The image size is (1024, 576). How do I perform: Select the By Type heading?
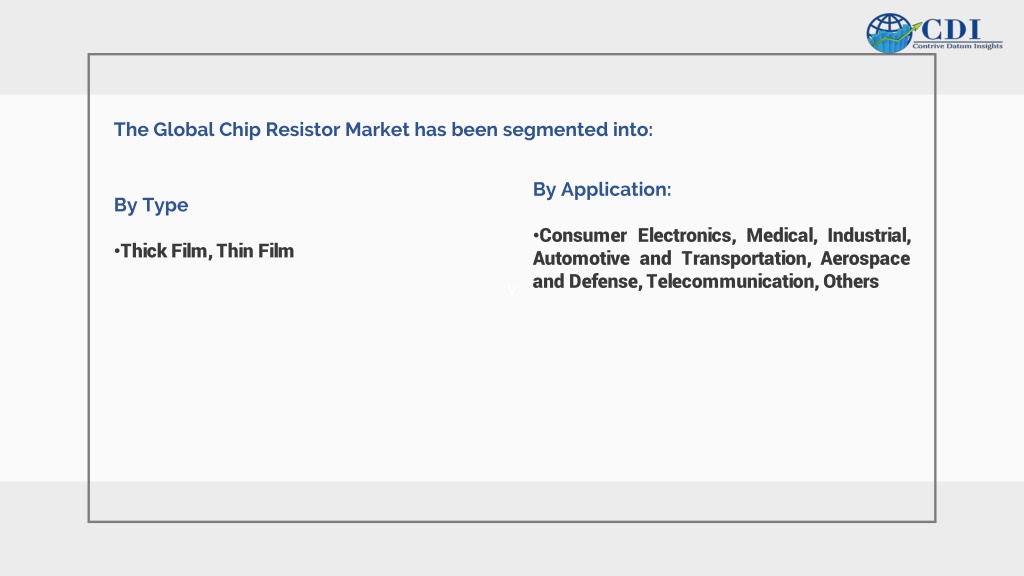(151, 205)
